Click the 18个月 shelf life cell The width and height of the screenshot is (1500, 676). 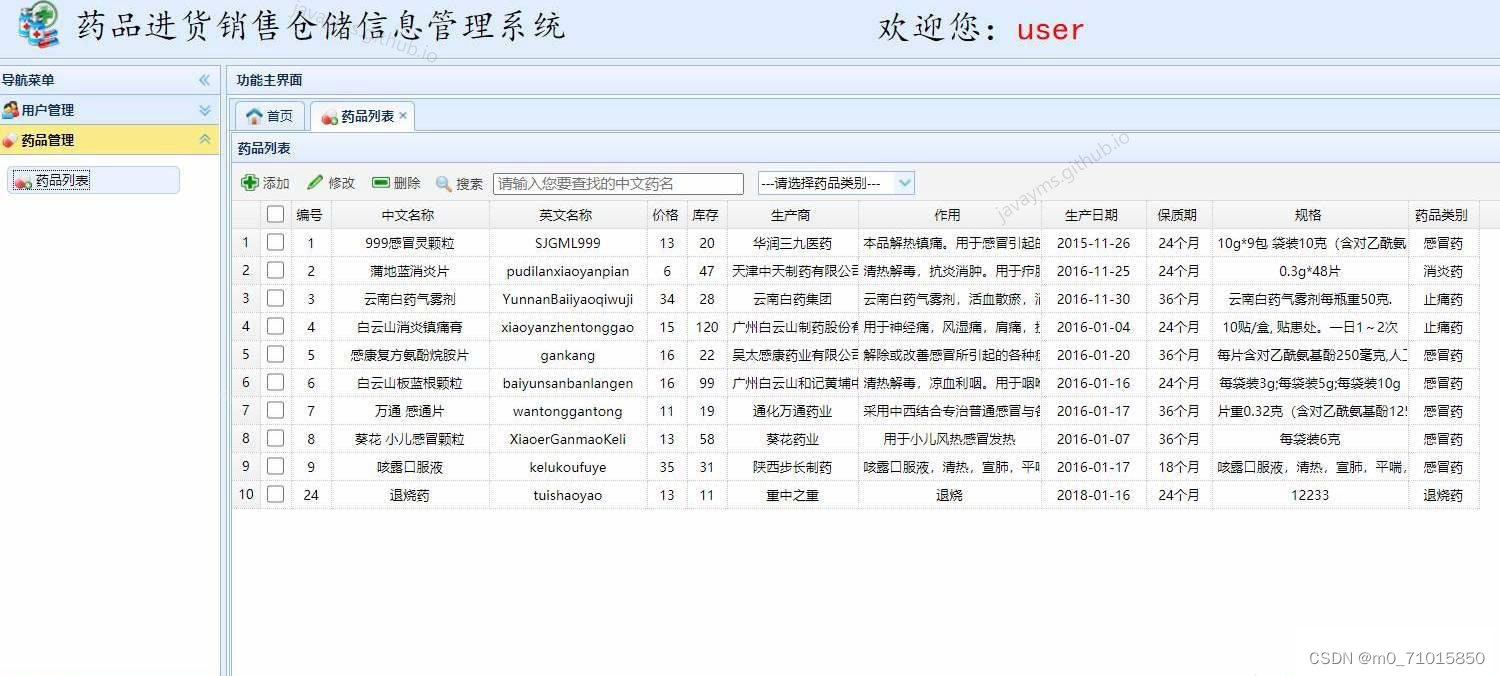pyautogui.click(x=1178, y=467)
